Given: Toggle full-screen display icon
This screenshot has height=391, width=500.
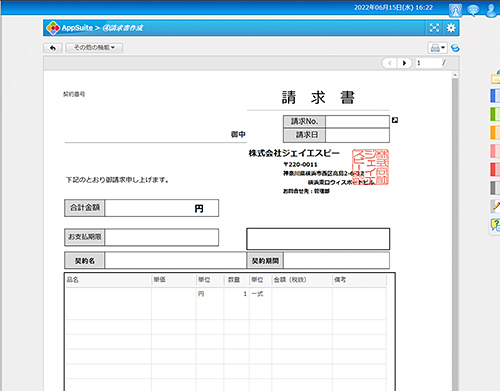Looking at the screenshot, I should (434, 28).
